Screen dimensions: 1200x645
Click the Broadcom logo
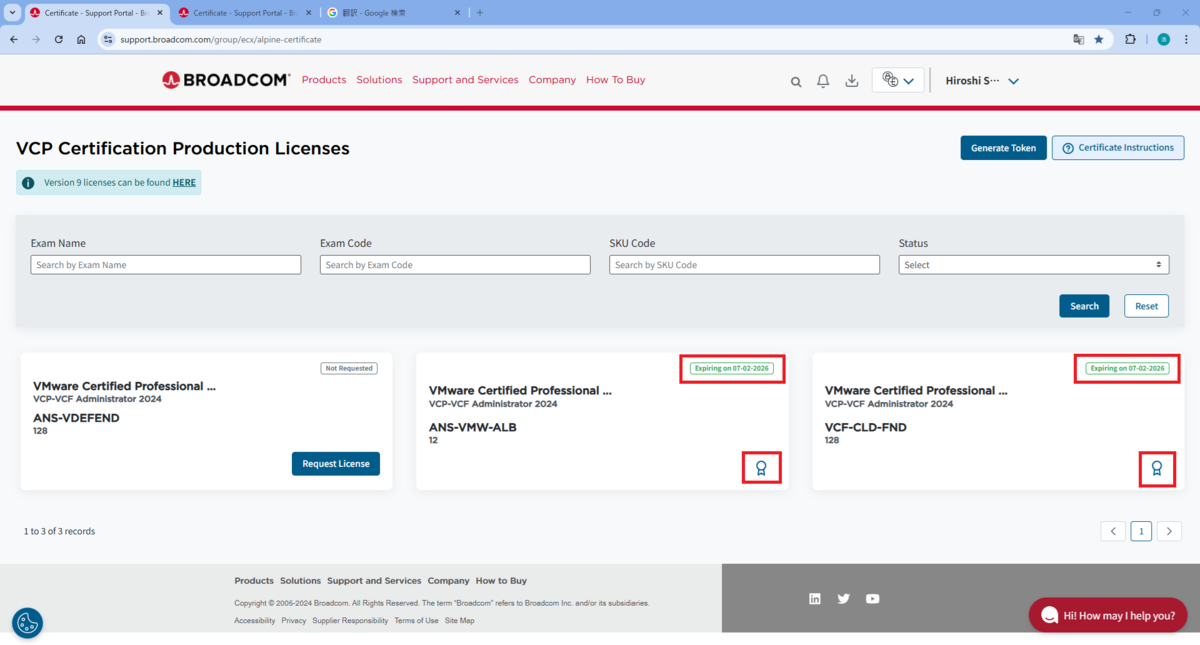pos(226,80)
